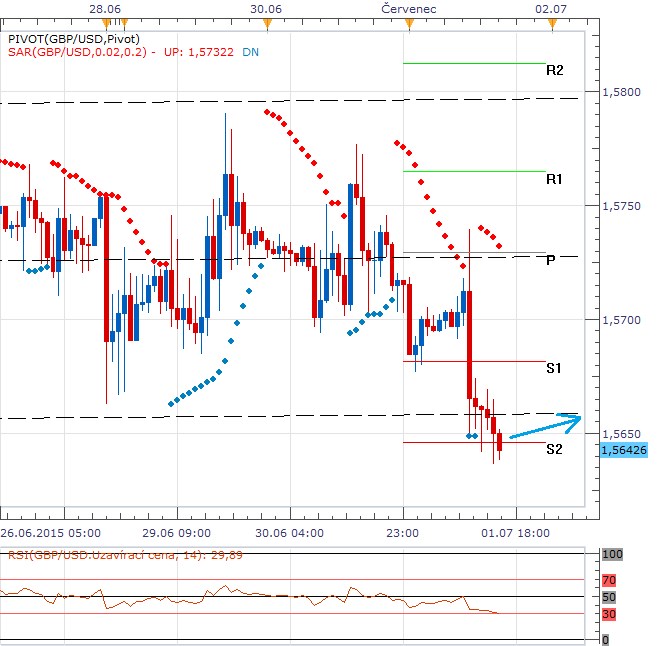Click the red RSI 30 level marker
Image resolution: width=657 pixels, height=646 pixels.
[609, 614]
